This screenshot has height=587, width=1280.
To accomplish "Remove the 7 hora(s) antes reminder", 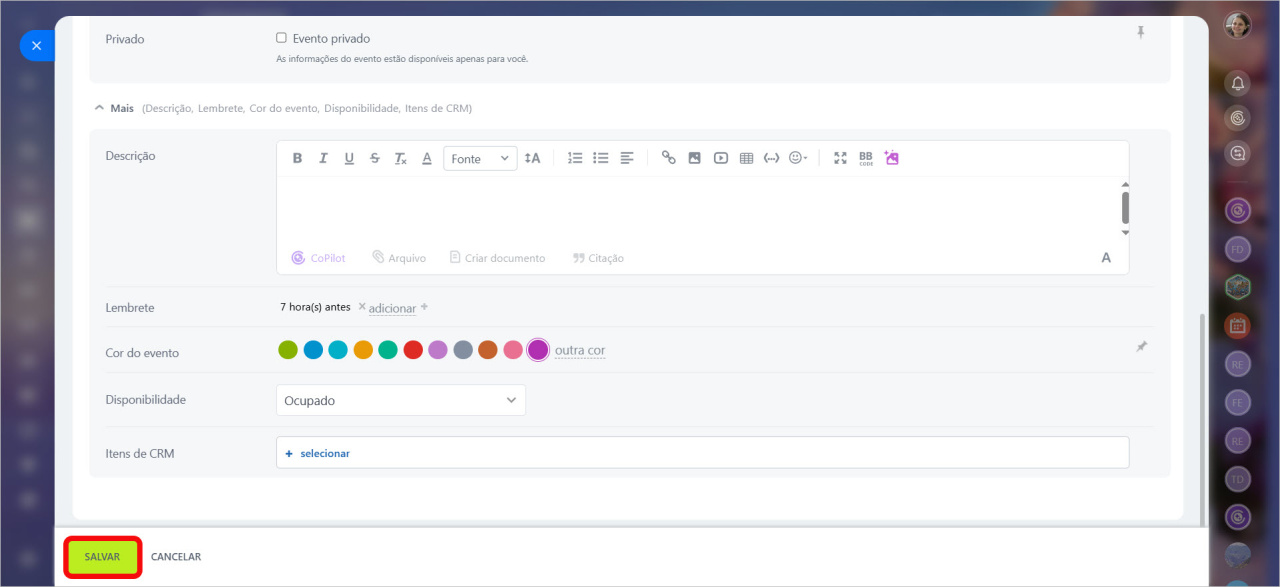I will click(x=362, y=306).
